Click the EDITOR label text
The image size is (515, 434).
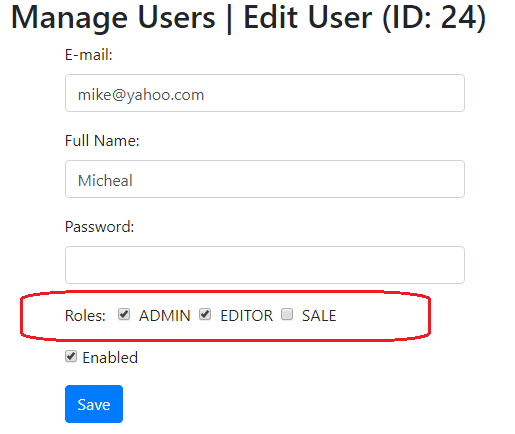[x=247, y=316]
